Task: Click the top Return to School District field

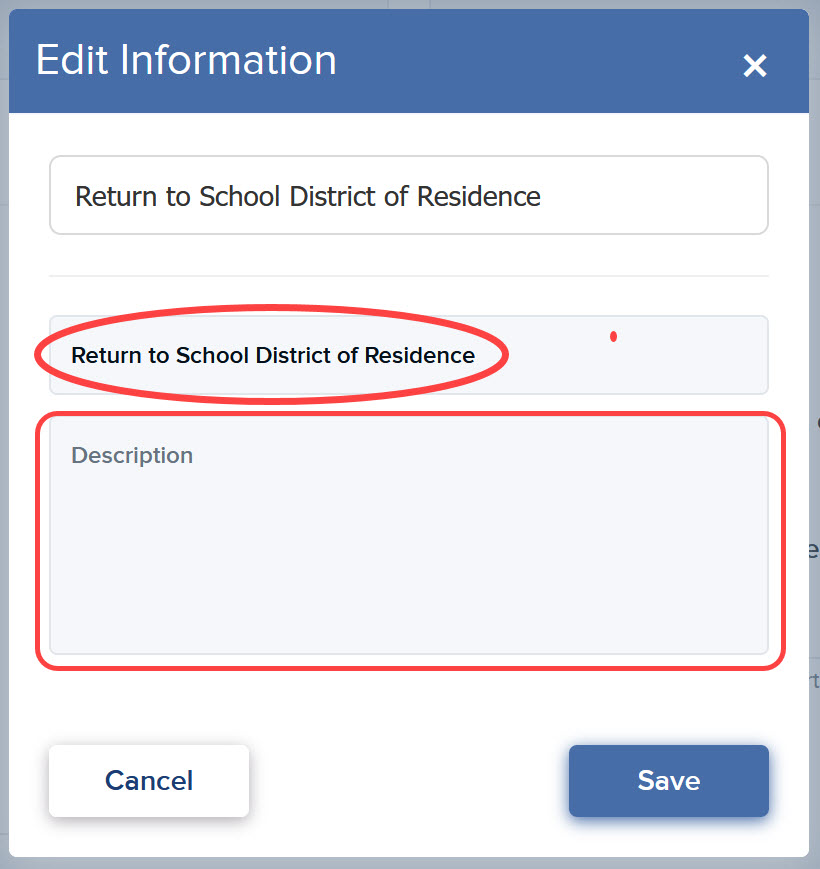Action: (x=409, y=195)
